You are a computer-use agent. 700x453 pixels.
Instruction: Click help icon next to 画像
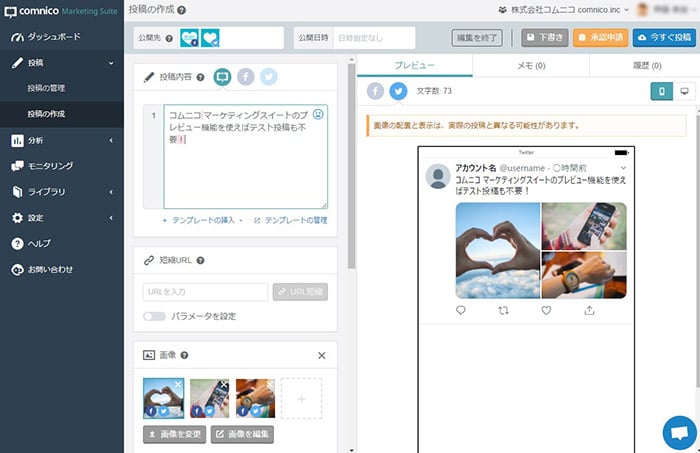point(184,355)
